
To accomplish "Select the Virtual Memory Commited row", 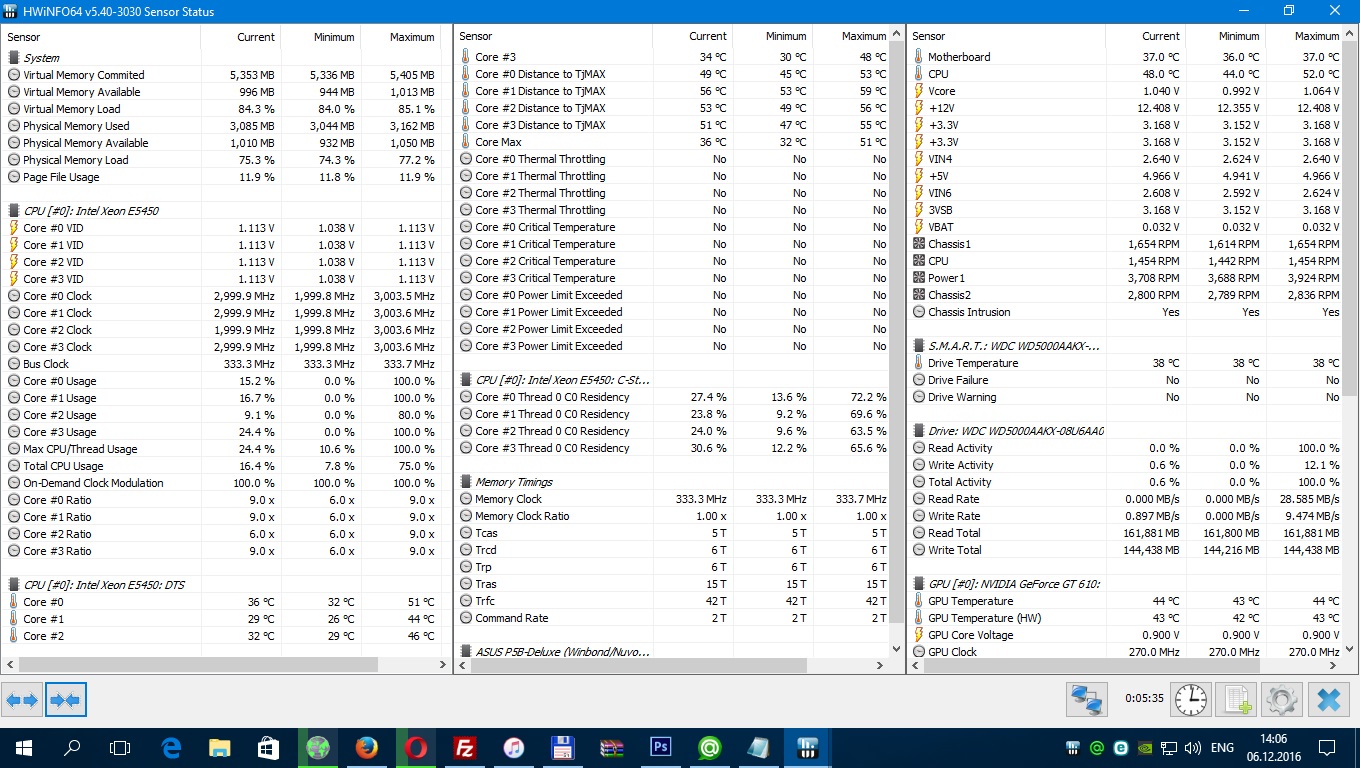I will coord(223,75).
